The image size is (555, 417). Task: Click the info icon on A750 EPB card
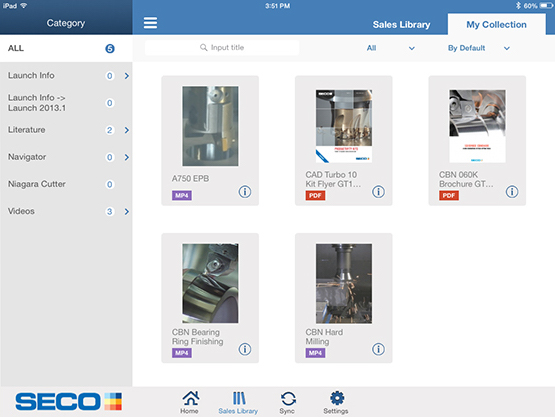[245, 192]
